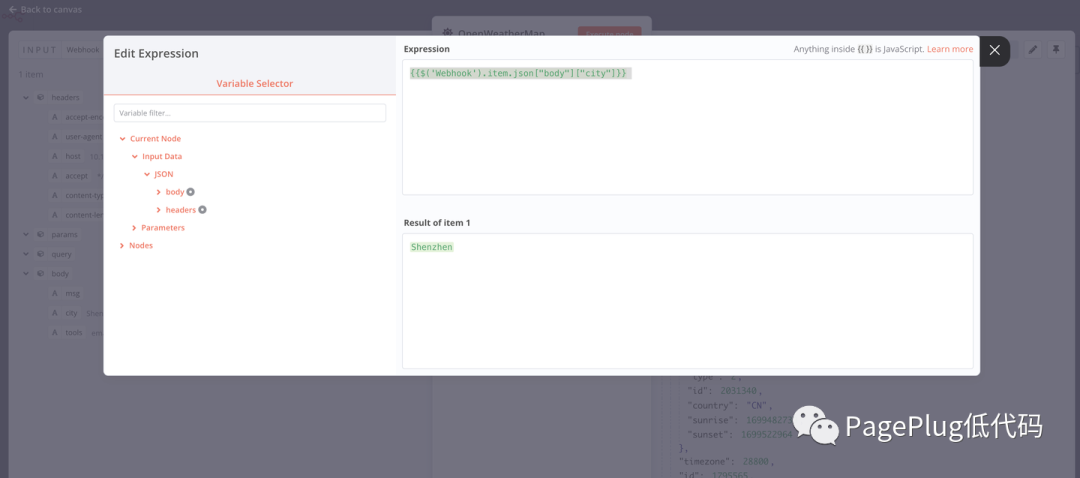Collapse body group in input panel
This screenshot has width=1080, height=478.
coord(25,273)
